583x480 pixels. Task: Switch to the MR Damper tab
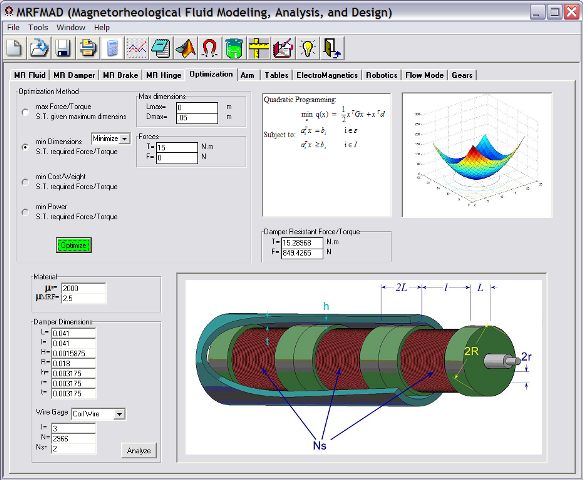pos(74,75)
